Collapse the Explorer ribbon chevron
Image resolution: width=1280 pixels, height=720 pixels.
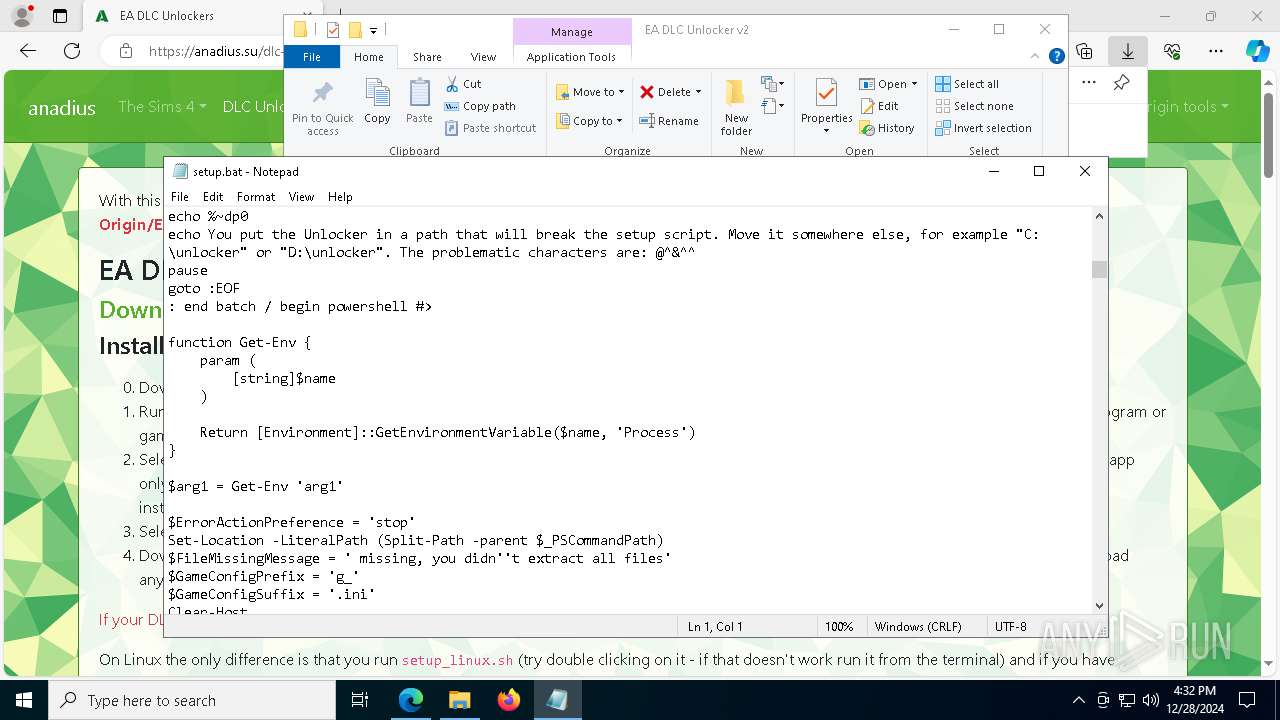pyautogui.click(x=1036, y=57)
